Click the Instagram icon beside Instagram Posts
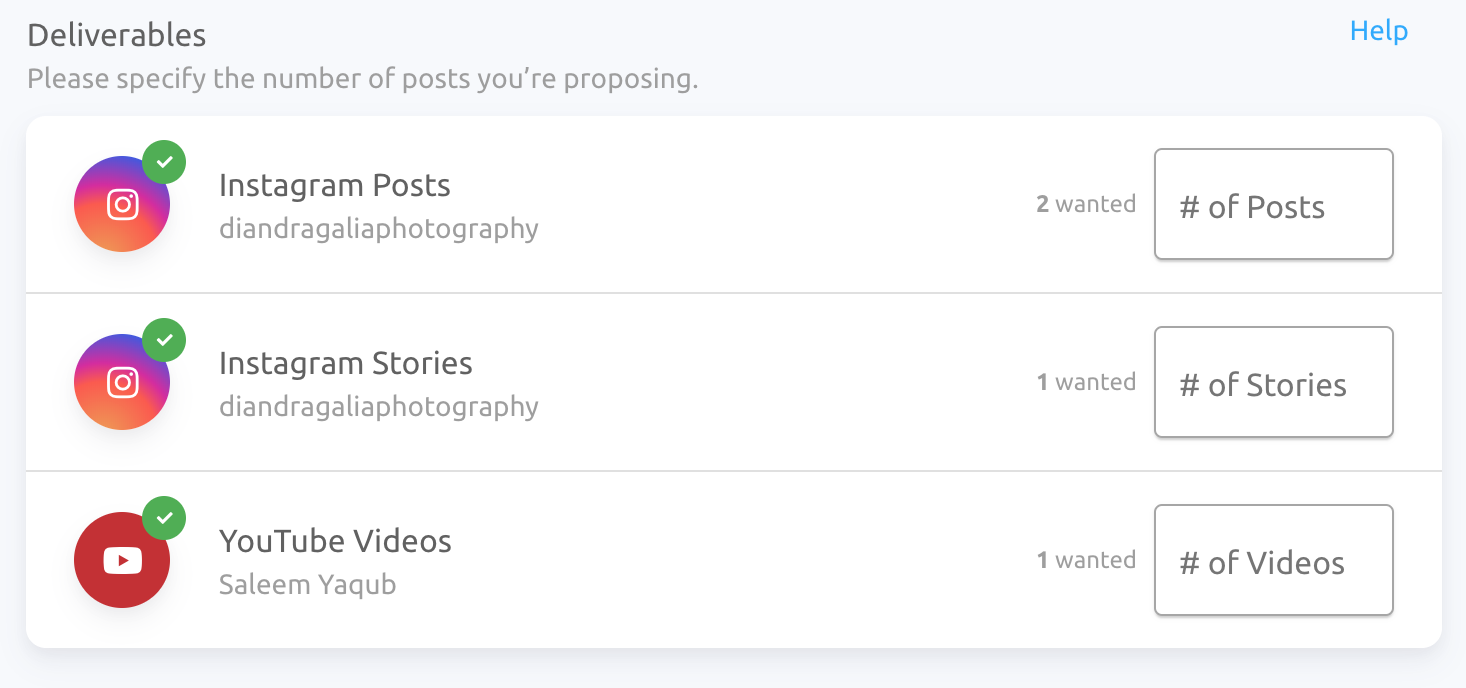Image resolution: width=1466 pixels, height=688 pixels. pyautogui.click(x=122, y=204)
